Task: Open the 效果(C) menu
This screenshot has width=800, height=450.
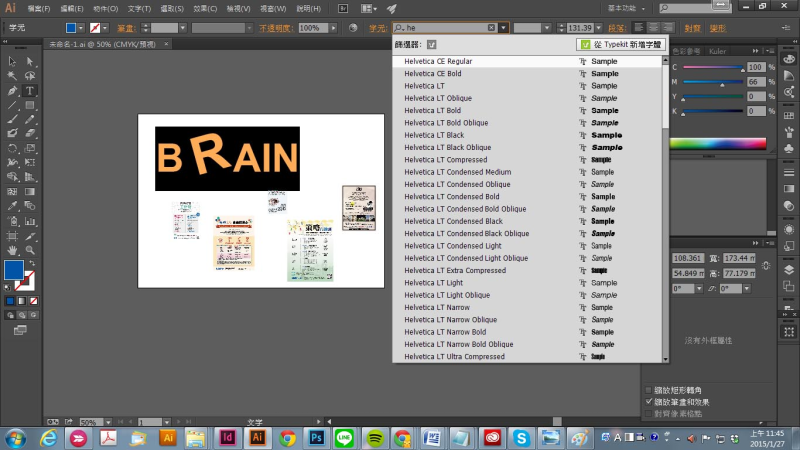Action: tap(206, 8)
